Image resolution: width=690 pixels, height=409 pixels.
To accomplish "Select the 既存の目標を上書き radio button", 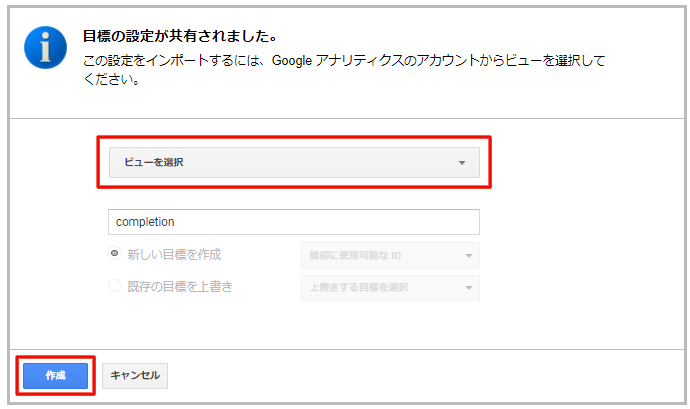I will [x=114, y=286].
